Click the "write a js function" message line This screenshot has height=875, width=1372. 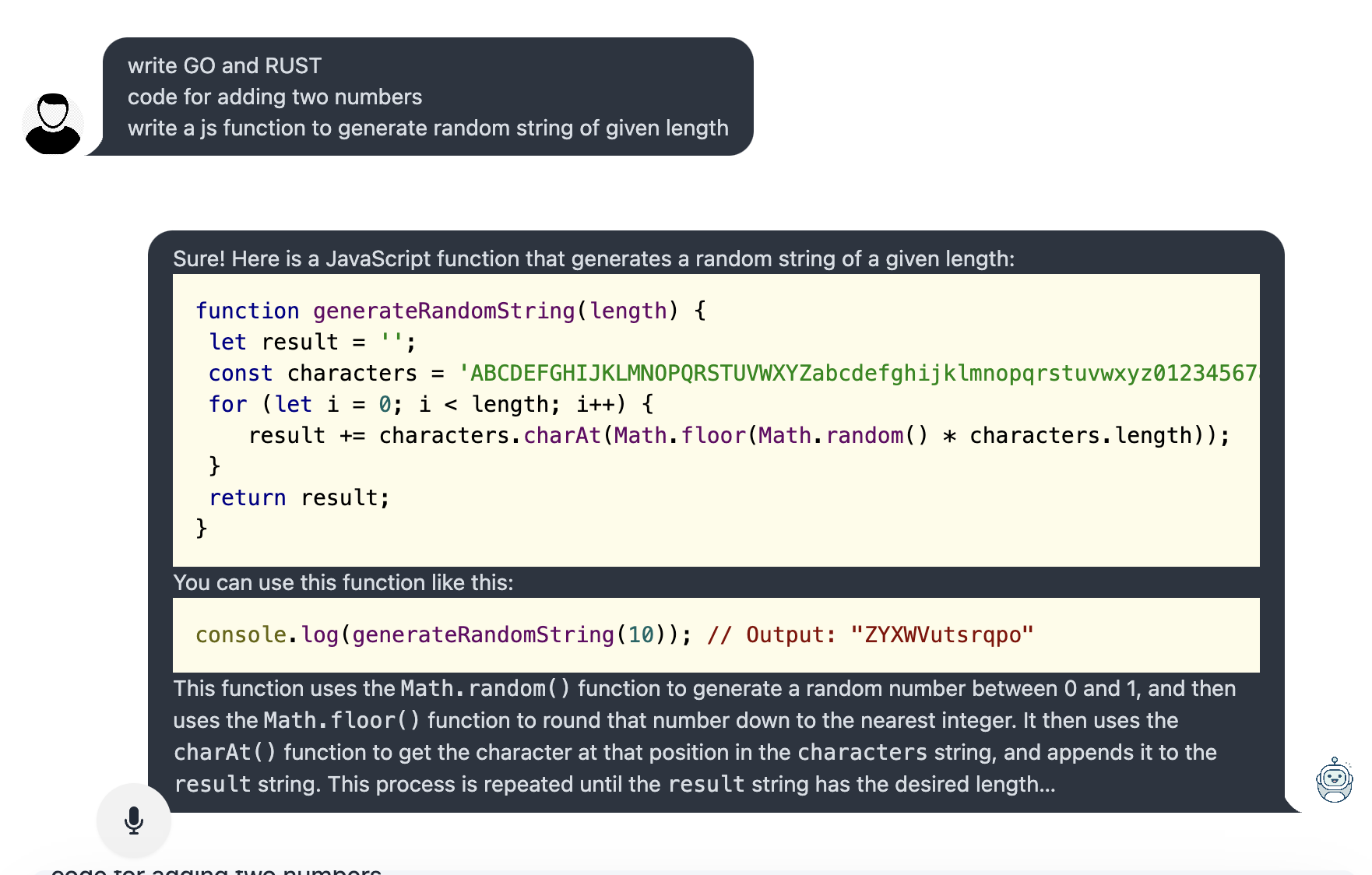[x=427, y=128]
